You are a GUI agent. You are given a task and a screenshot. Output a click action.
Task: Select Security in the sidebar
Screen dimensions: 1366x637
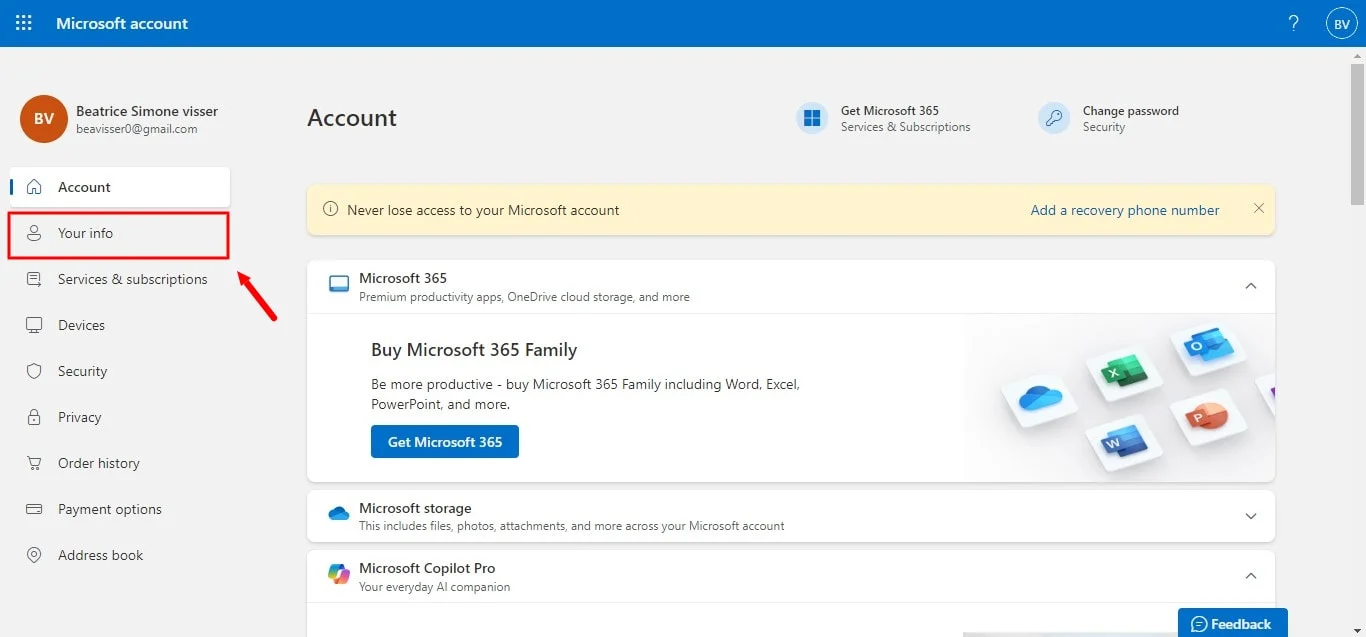coord(120,371)
